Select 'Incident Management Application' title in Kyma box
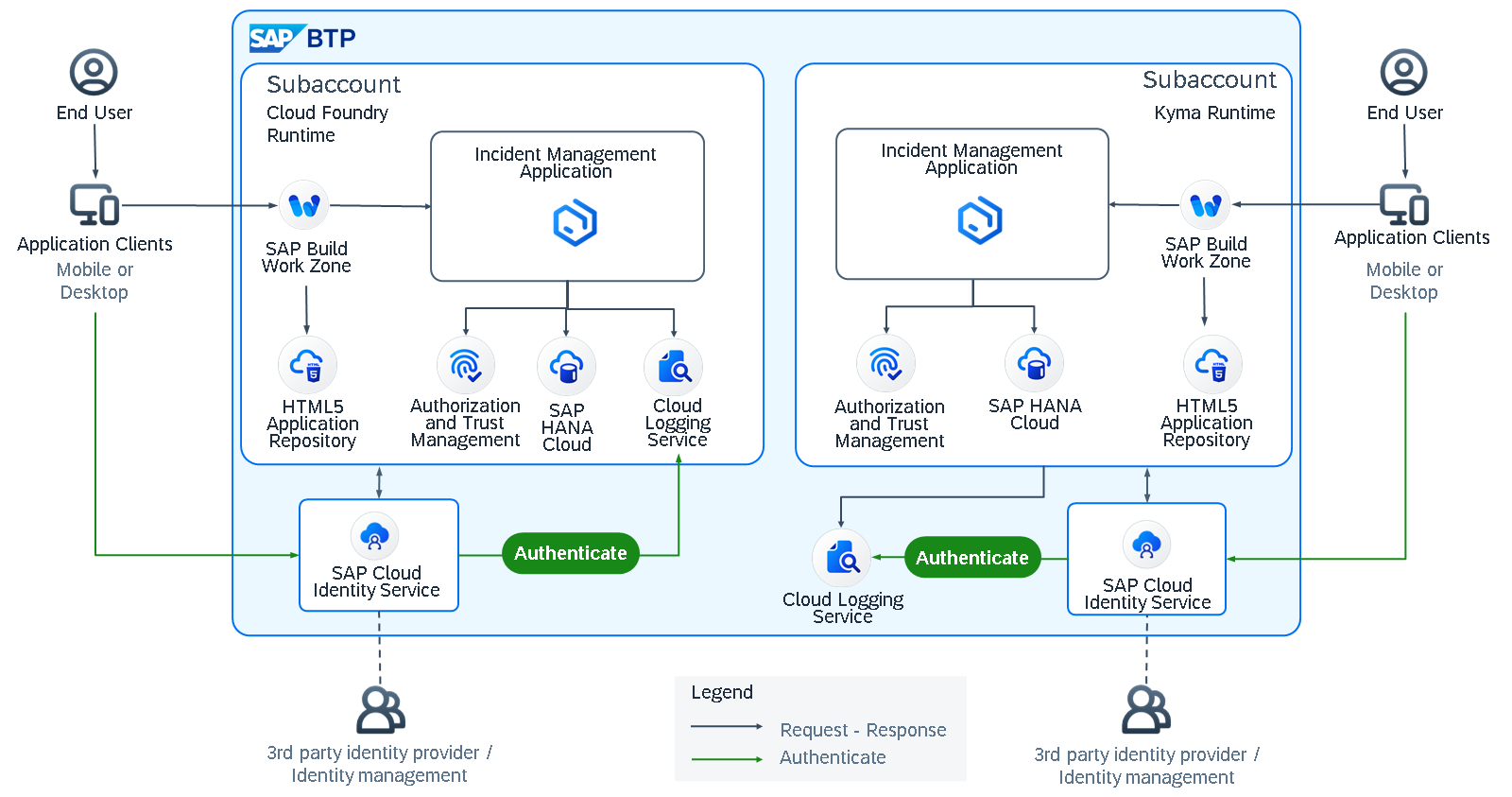Viewport: 1512px width, 797px height. click(971, 159)
